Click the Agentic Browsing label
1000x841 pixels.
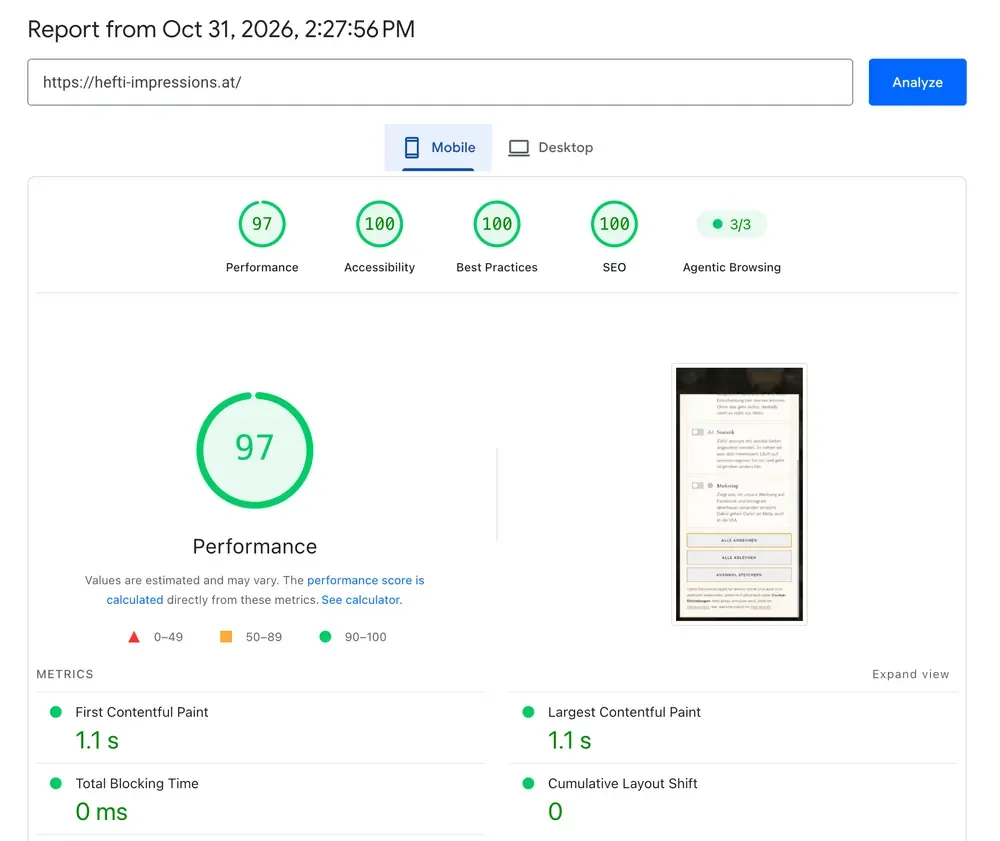point(732,267)
